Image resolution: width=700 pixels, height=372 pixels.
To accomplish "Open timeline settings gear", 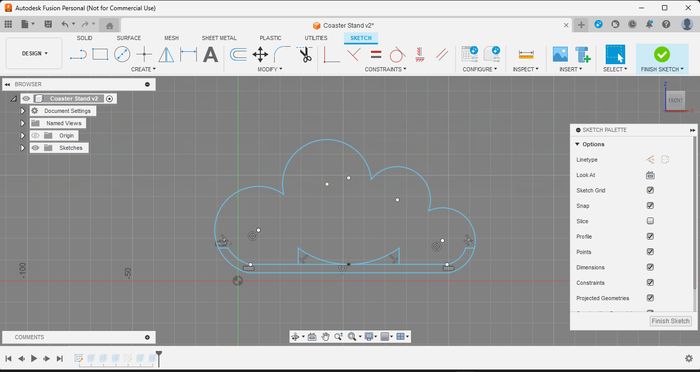I will [689, 358].
